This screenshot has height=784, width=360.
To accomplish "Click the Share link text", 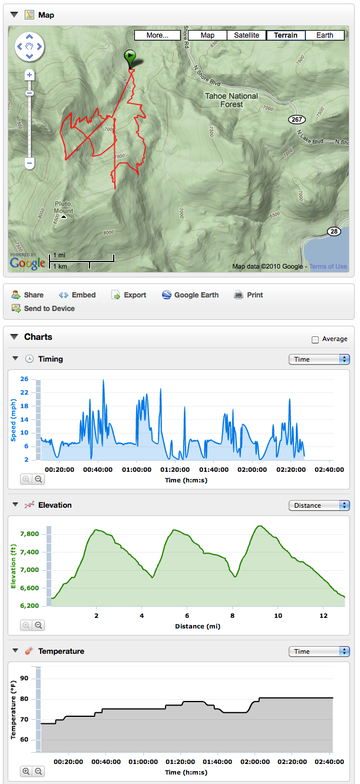I will 34,295.
